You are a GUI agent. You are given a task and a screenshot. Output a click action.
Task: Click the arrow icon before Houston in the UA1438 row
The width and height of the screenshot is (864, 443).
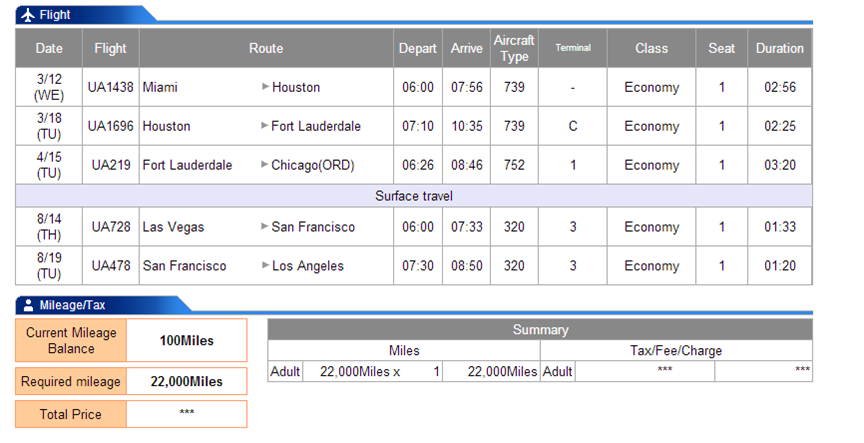(265, 87)
